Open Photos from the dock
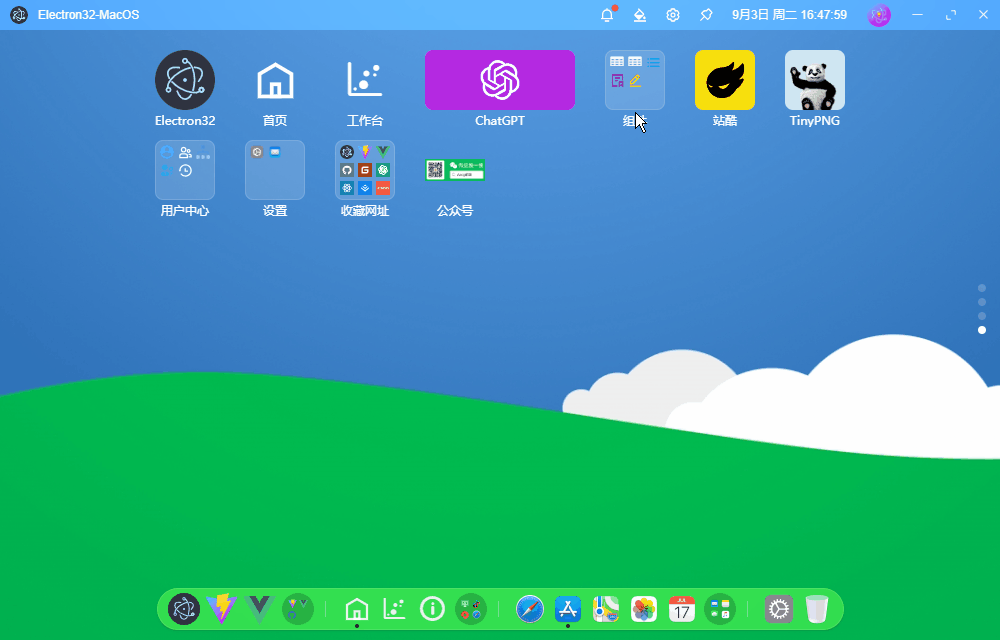This screenshot has height=640, width=1000. 643,609
